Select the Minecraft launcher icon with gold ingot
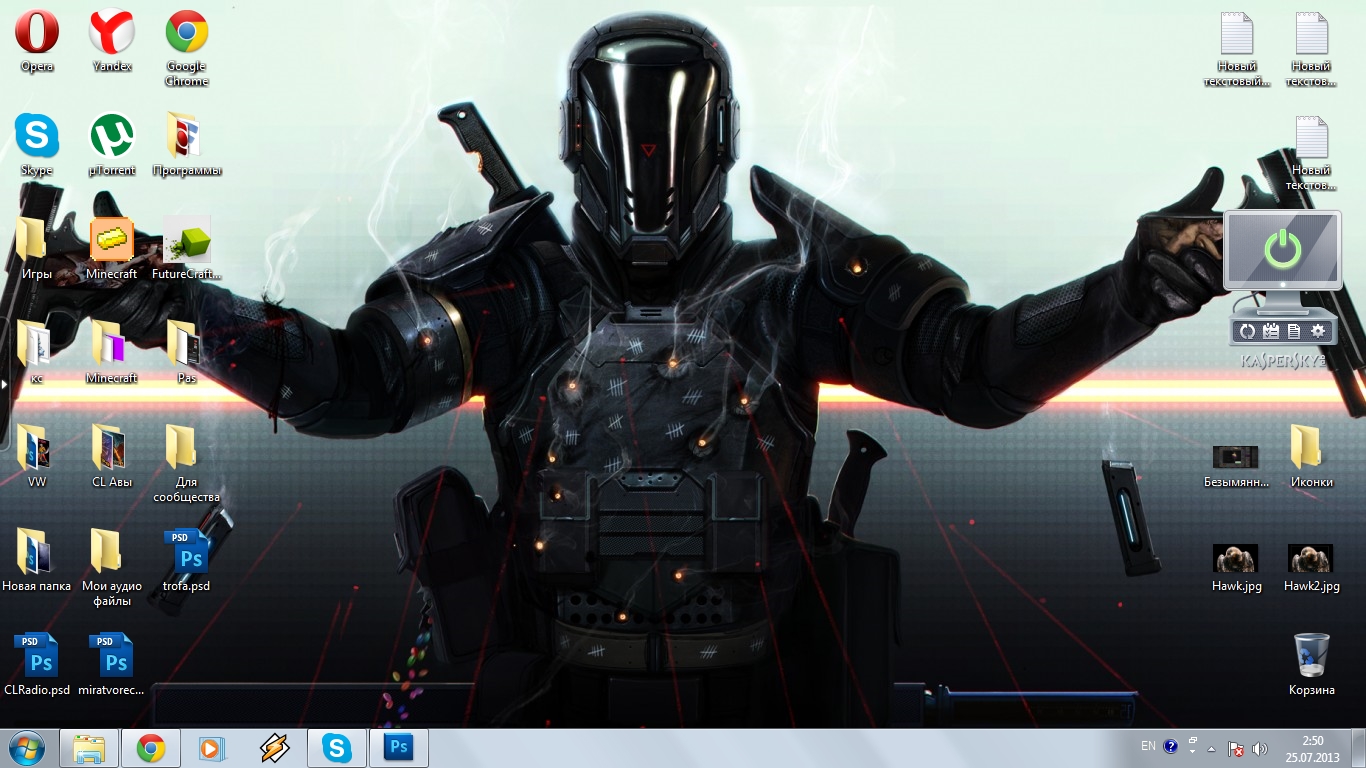 [x=112, y=248]
